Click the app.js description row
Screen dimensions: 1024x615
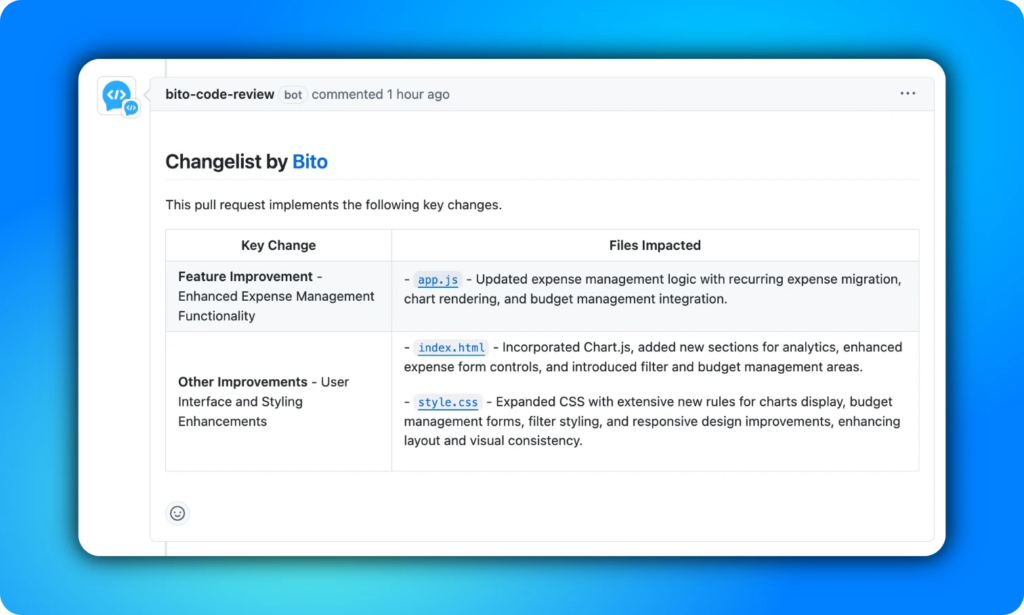(x=655, y=287)
